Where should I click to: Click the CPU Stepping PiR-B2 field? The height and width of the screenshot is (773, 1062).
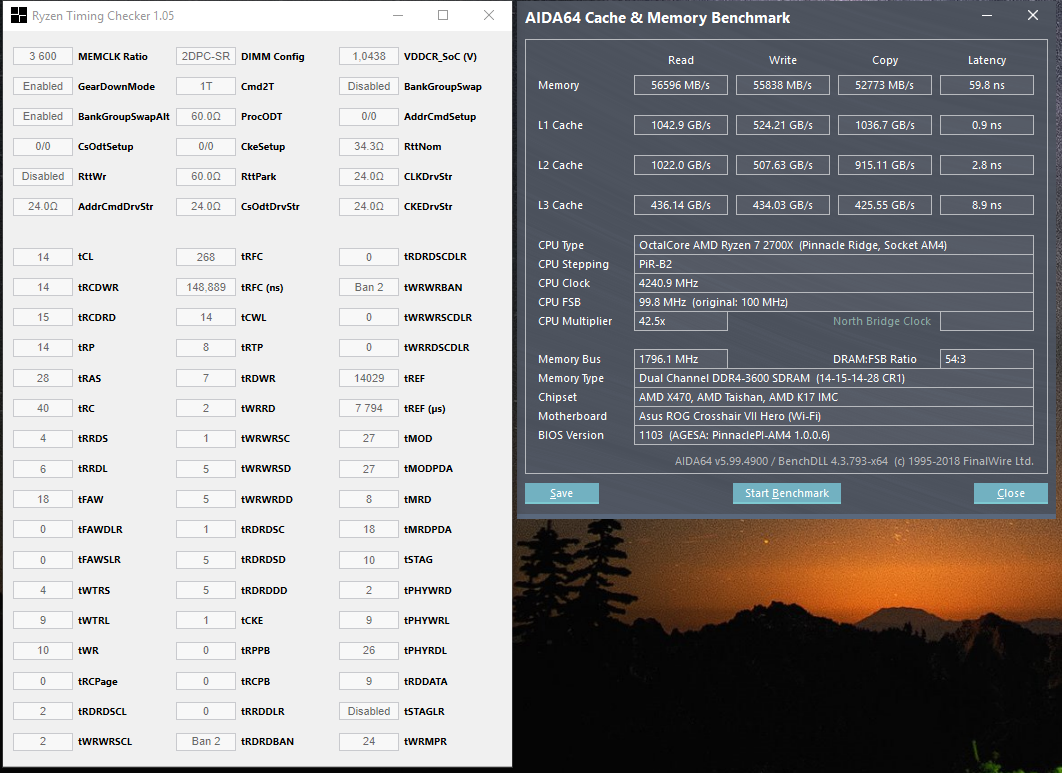834,264
